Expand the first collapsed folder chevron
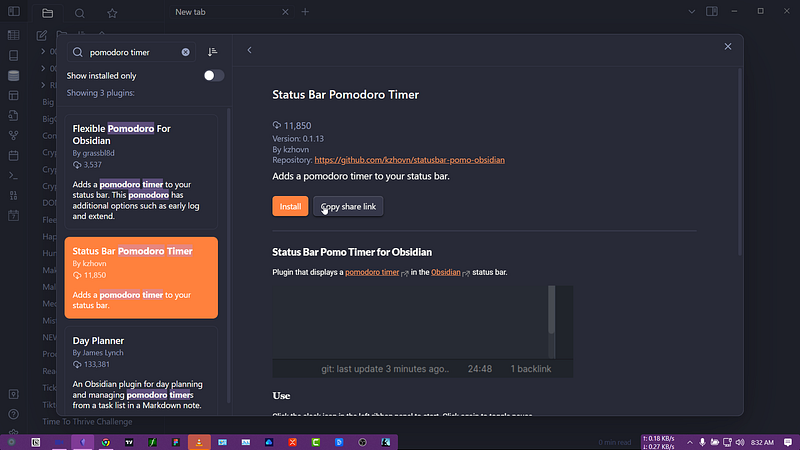The height and width of the screenshot is (450, 800). (x=43, y=52)
